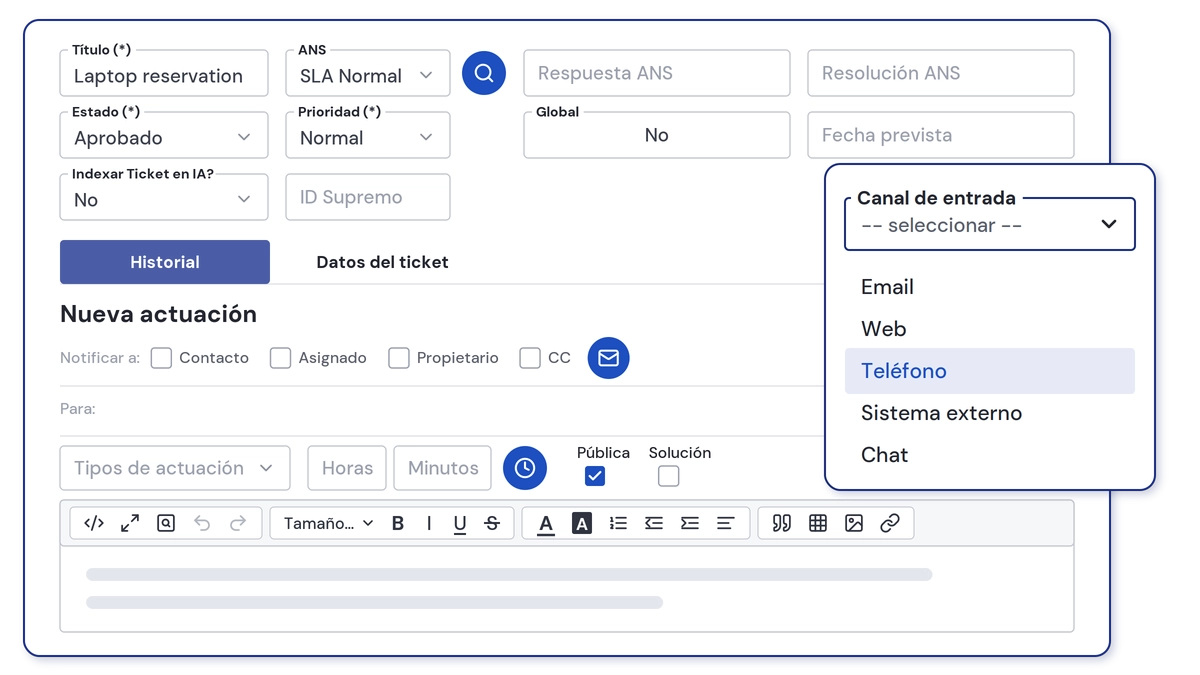Switch to the Datos del ticket tab
The height and width of the screenshot is (675, 1200).
pyautogui.click(x=382, y=262)
